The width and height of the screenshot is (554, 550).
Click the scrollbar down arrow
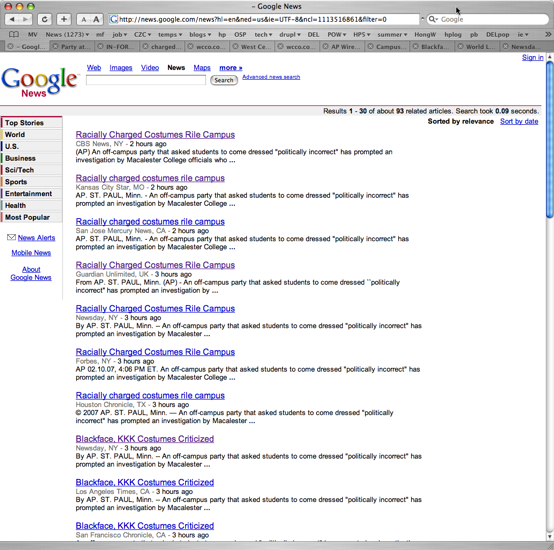coord(549,537)
